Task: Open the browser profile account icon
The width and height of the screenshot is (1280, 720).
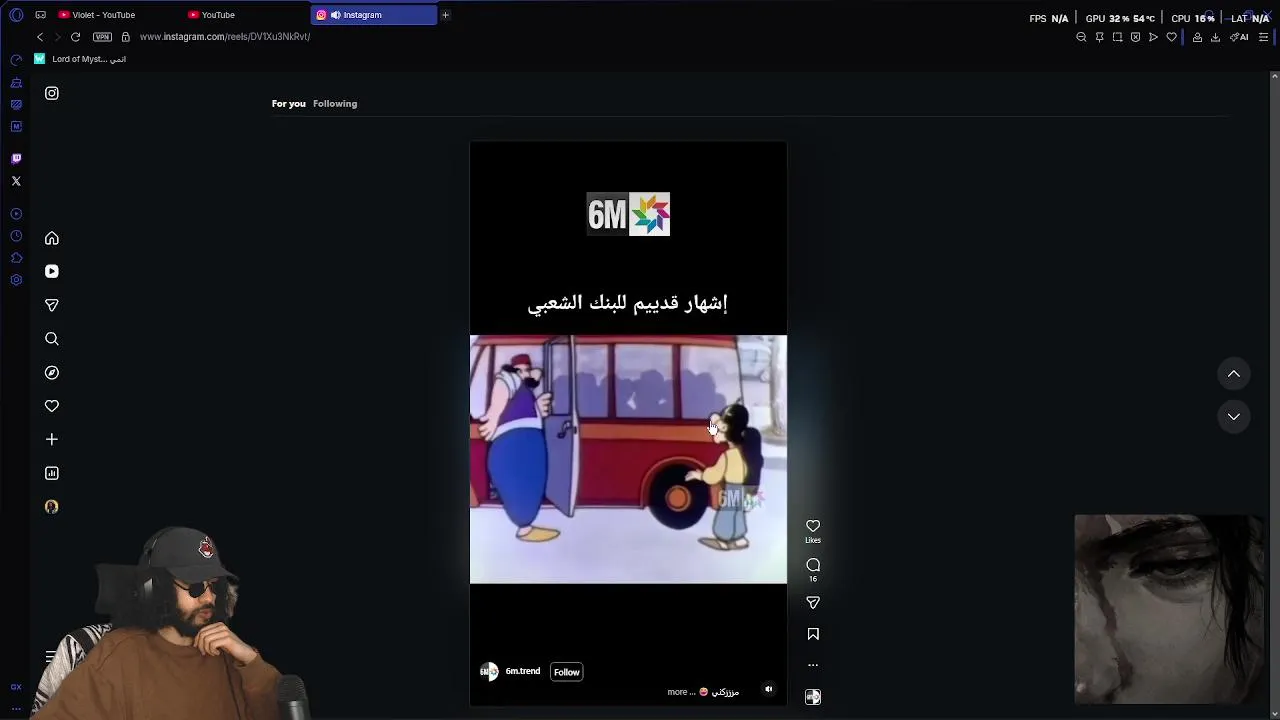Action: 1197,37
